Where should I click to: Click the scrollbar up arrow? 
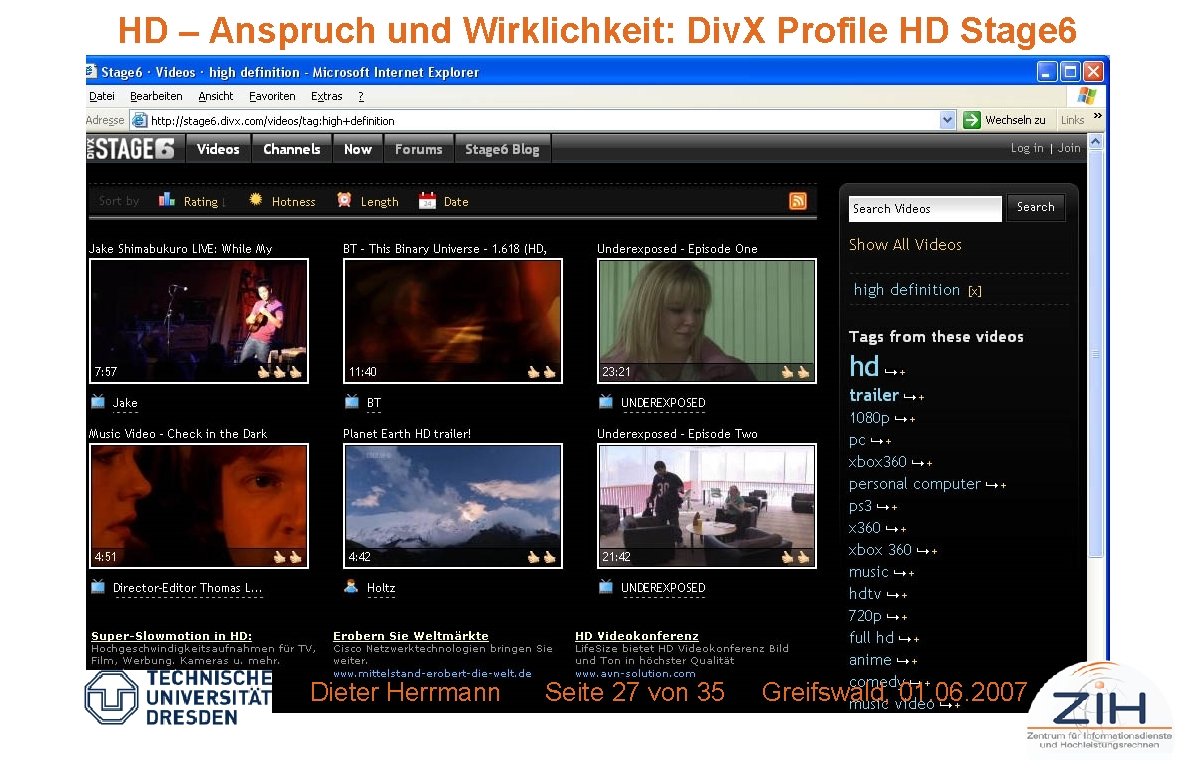[x=1095, y=142]
